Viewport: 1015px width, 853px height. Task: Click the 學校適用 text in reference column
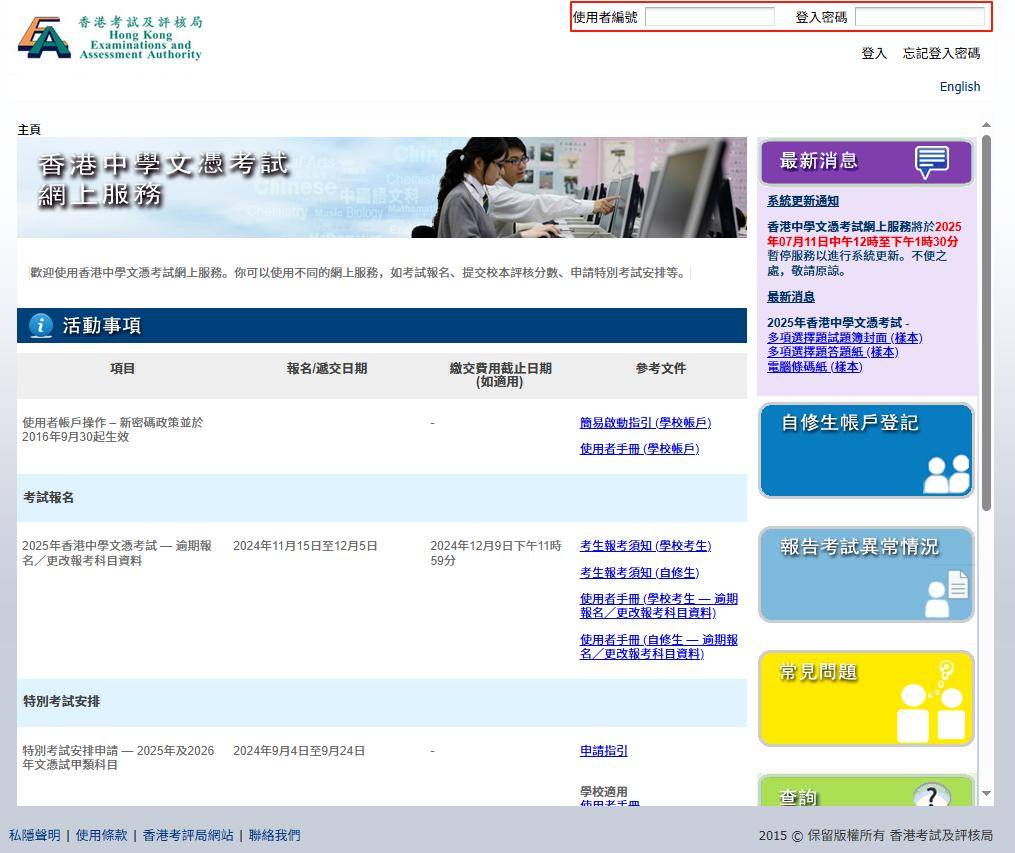[603, 792]
